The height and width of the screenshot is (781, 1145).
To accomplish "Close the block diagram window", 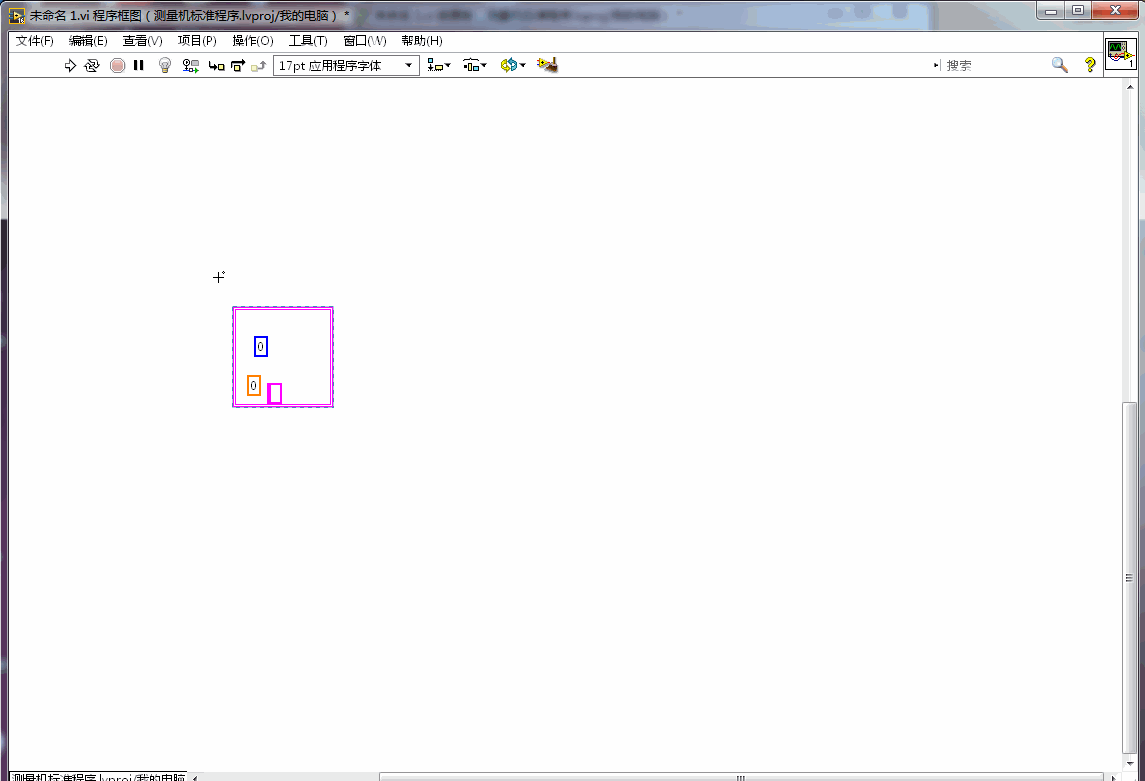I will (x=1116, y=11).
